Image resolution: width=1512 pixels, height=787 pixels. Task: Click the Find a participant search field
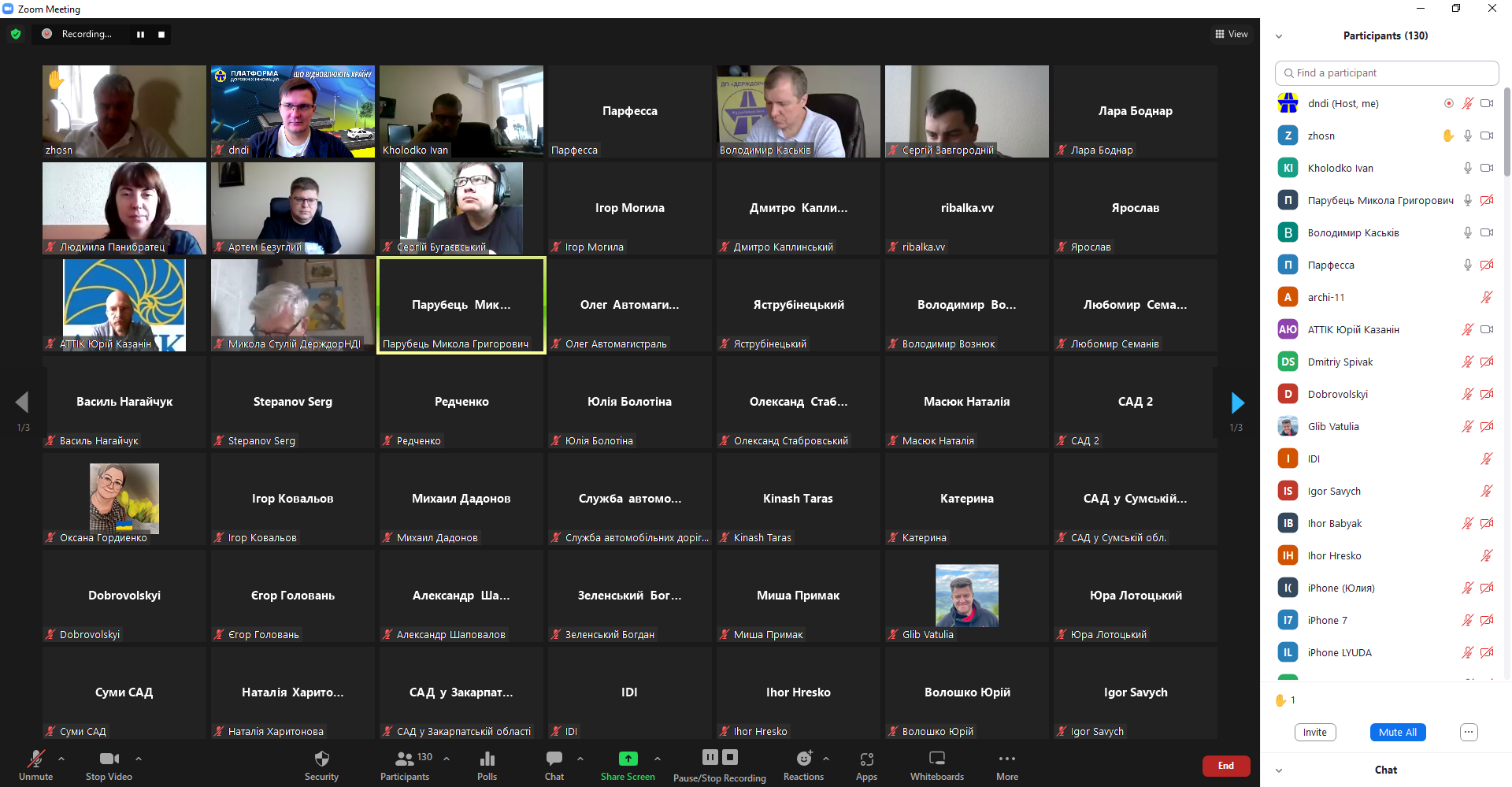[x=1386, y=73]
